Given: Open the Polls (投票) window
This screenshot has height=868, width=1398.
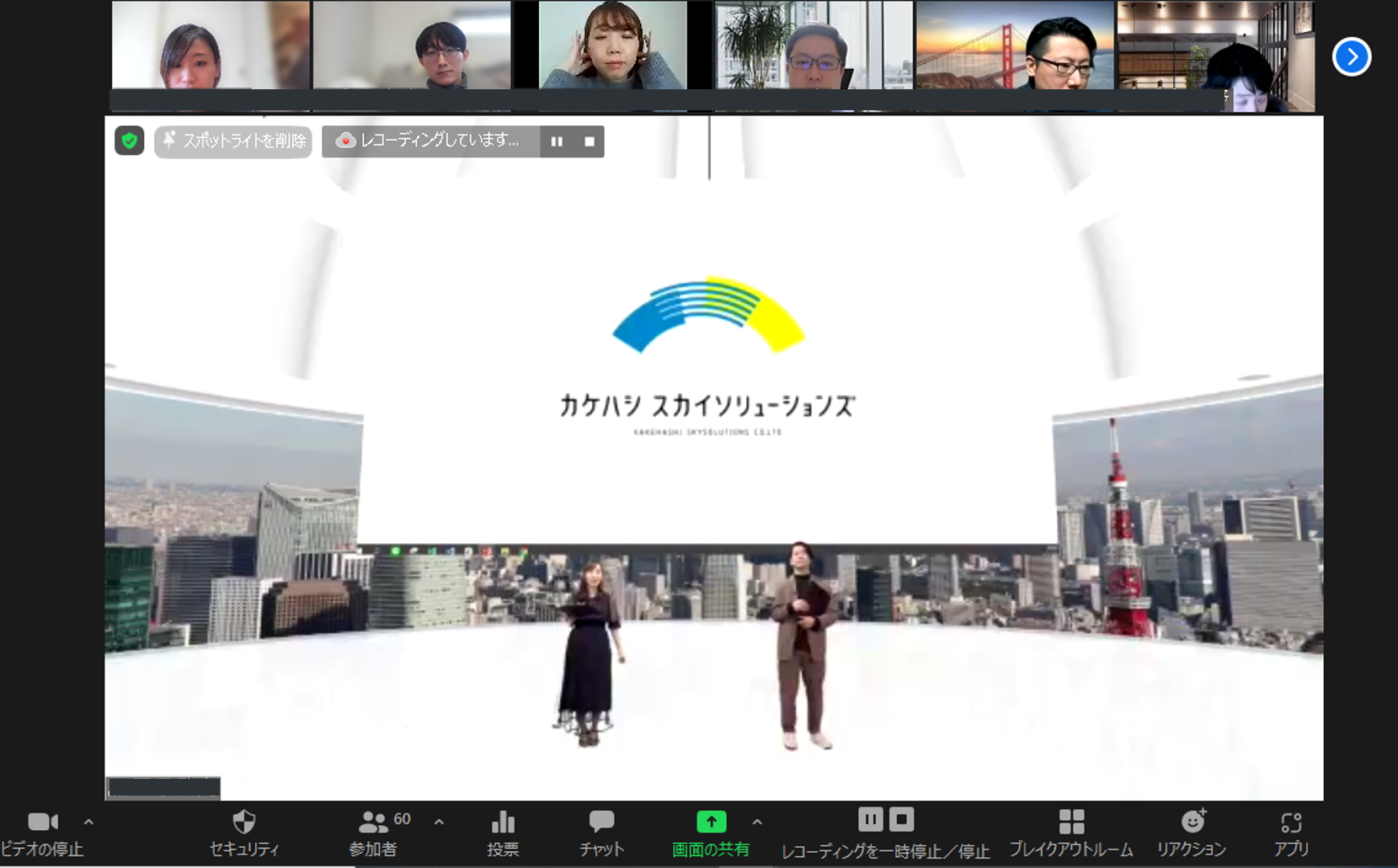Looking at the screenshot, I should pos(503,833).
